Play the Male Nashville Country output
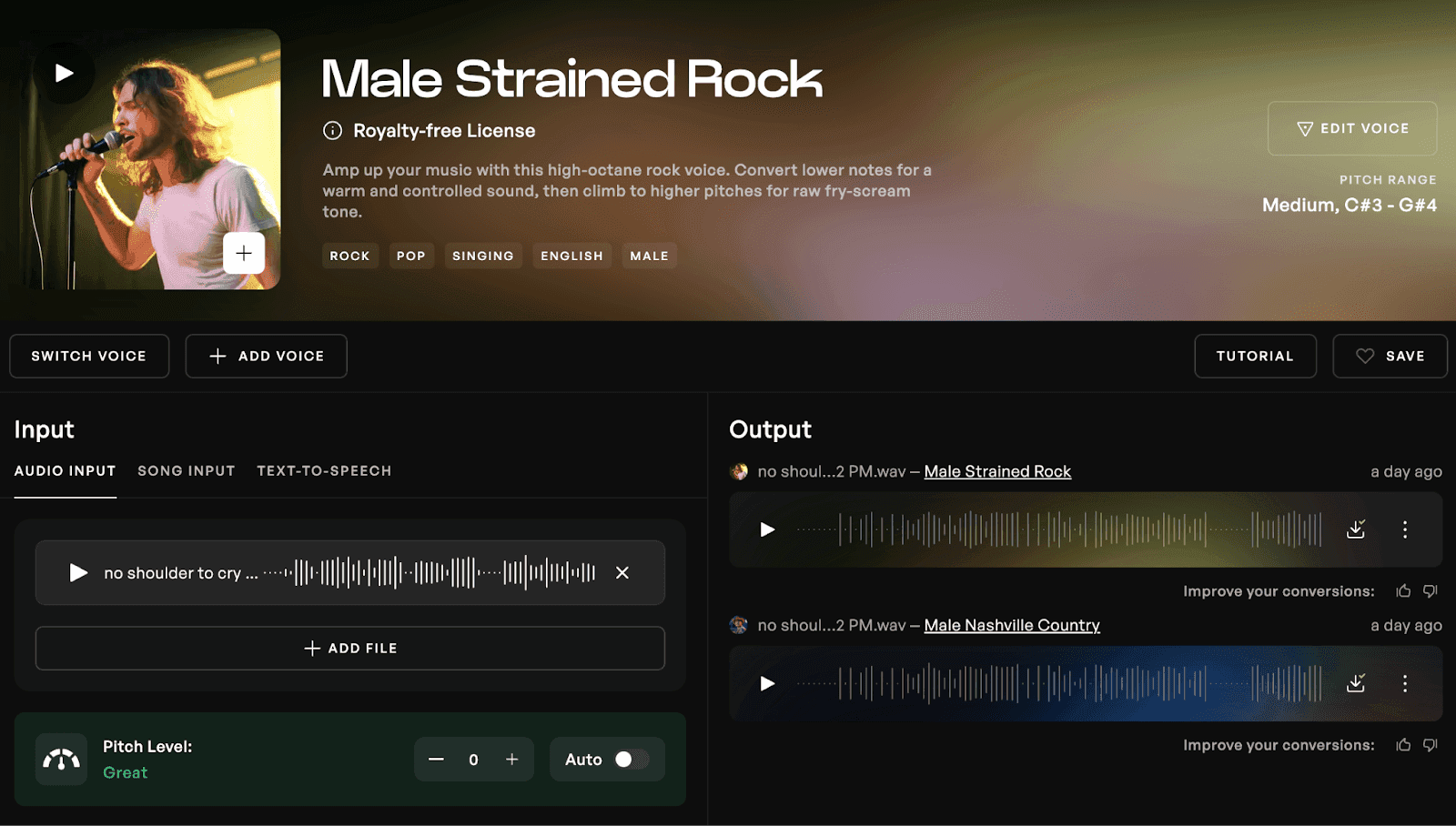Image resolution: width=1456 pixels, height=826 pixels. coord(767,683)
